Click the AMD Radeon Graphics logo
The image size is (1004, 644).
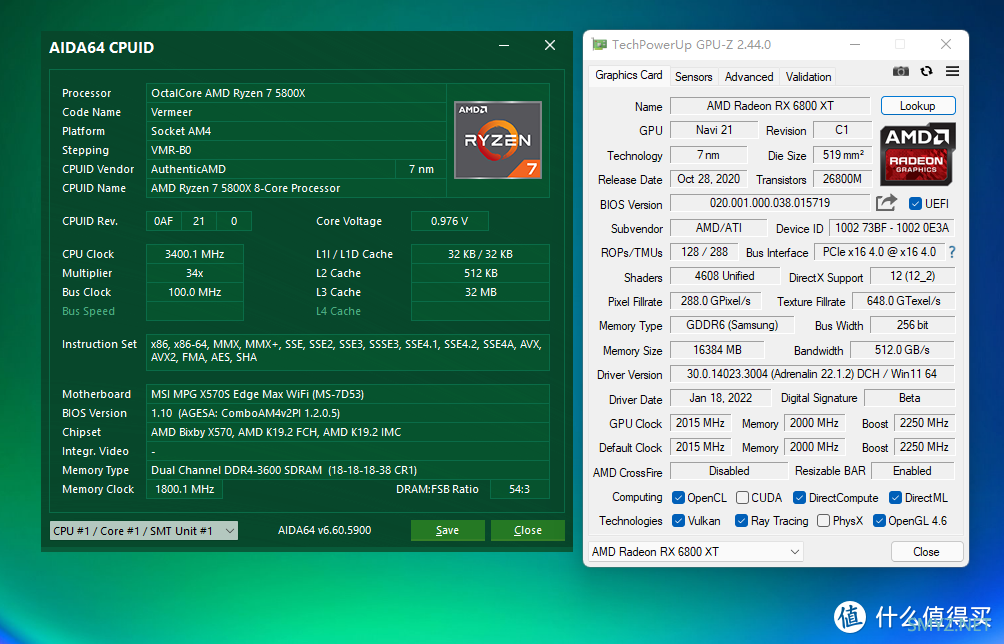click(x=918, y=154)
